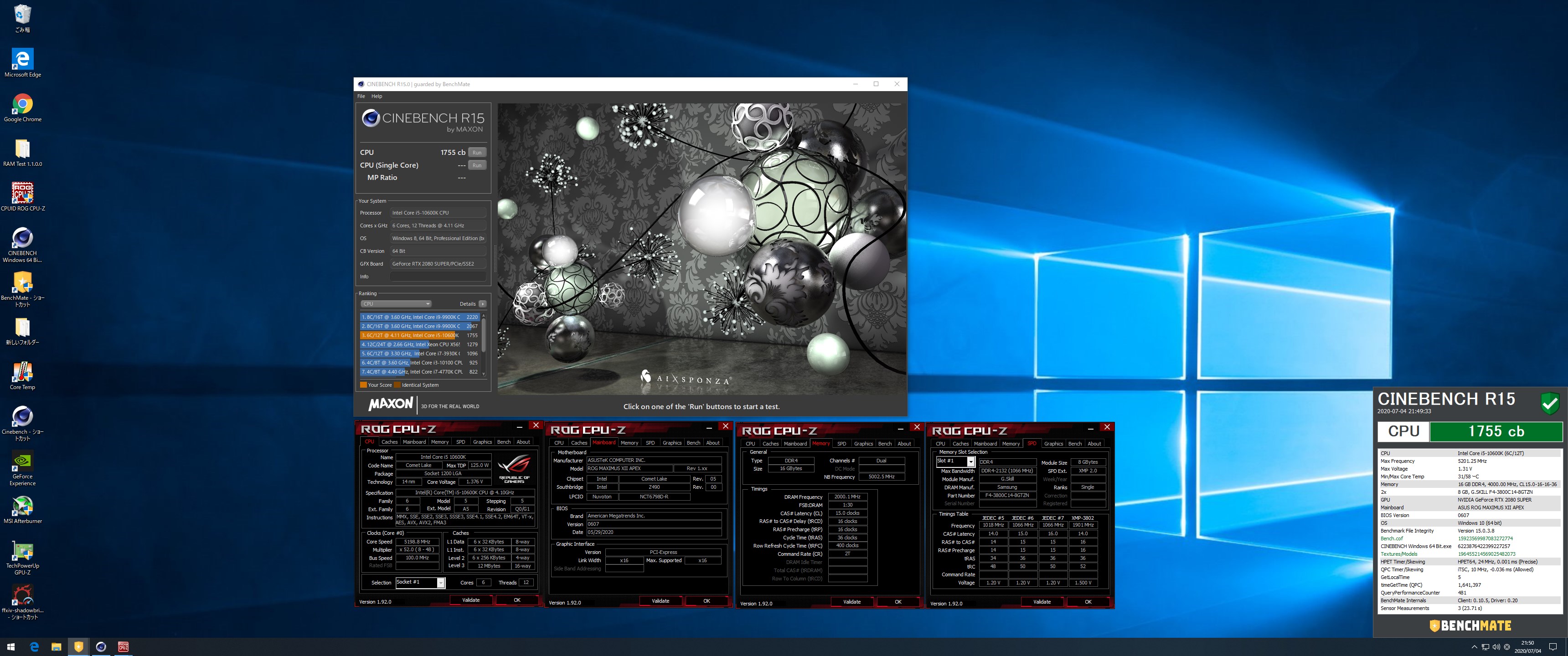Switch to Caches tab in first CPU-Z window
1568x656 pixels.
390,442
